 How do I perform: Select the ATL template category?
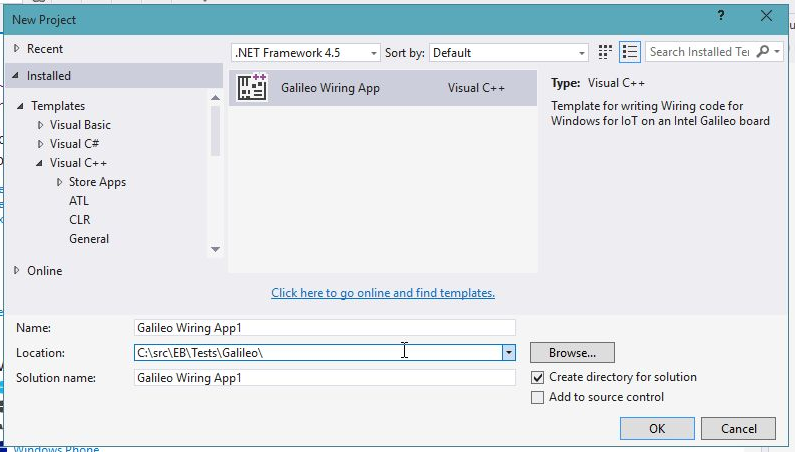coord(79,201)
